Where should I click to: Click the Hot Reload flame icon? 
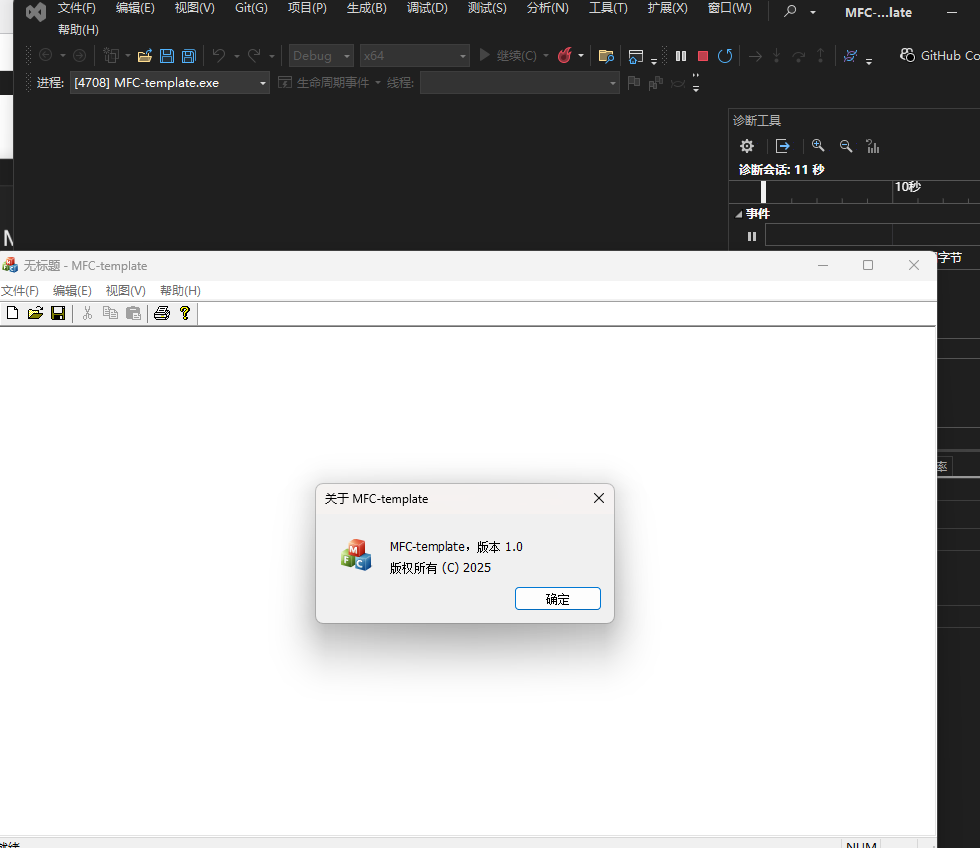tap(565, 56)
